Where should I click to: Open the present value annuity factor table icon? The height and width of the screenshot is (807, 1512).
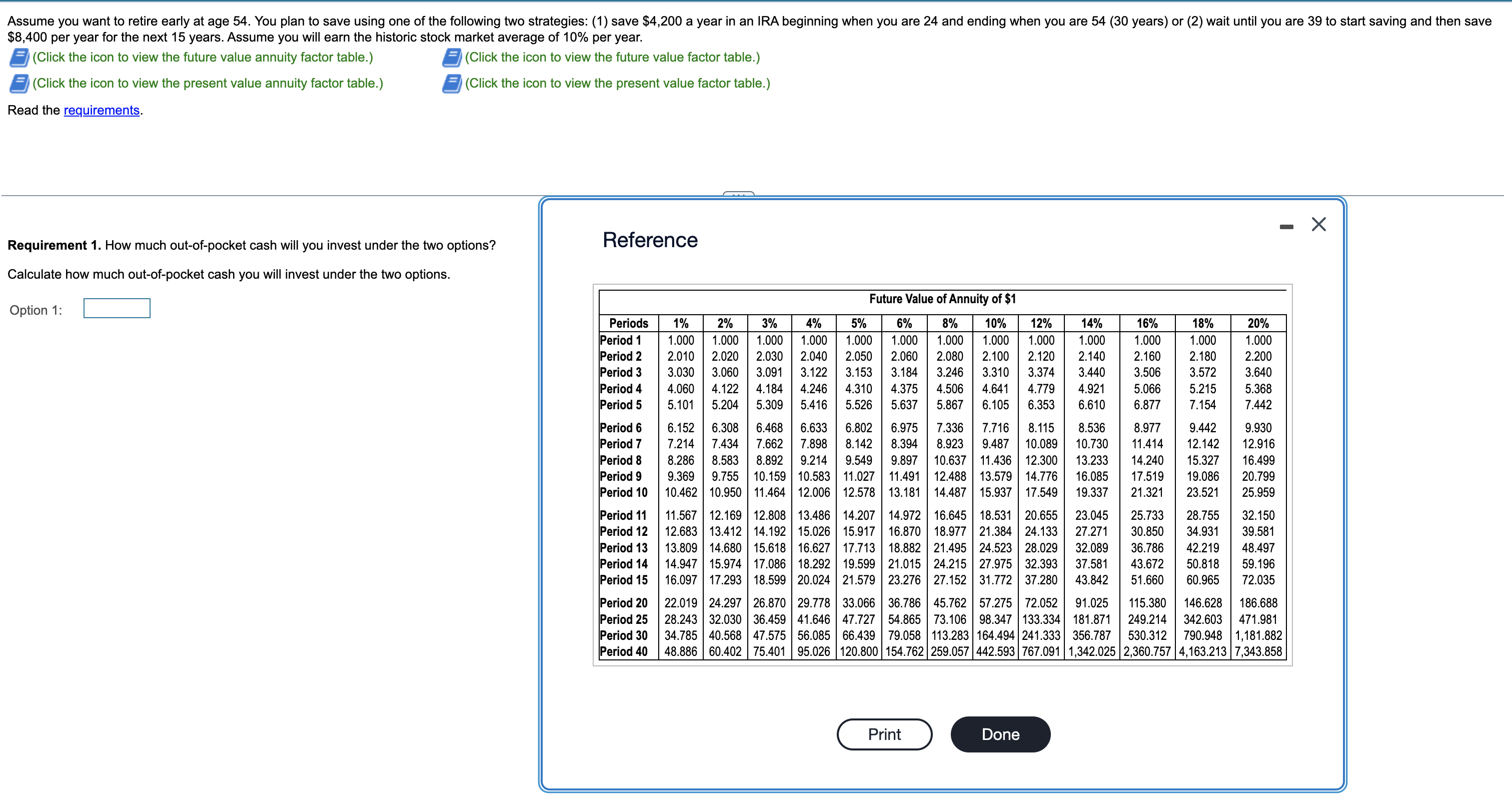pyautogui.click(x=19, y=84)
